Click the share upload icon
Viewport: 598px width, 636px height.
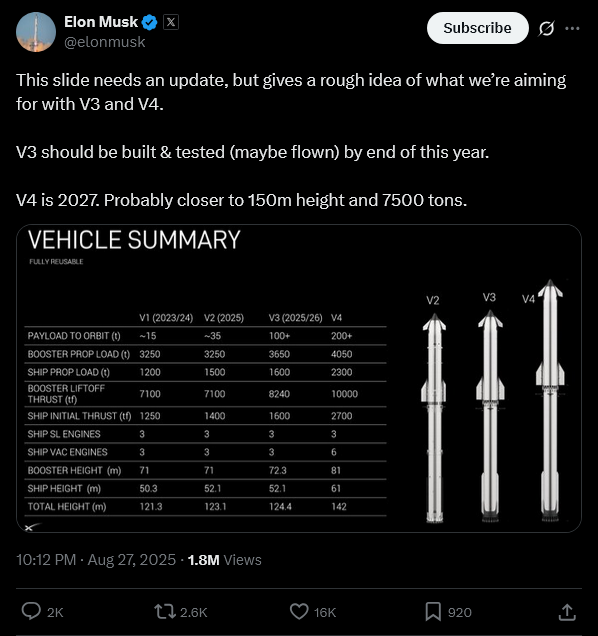(567, 612)
